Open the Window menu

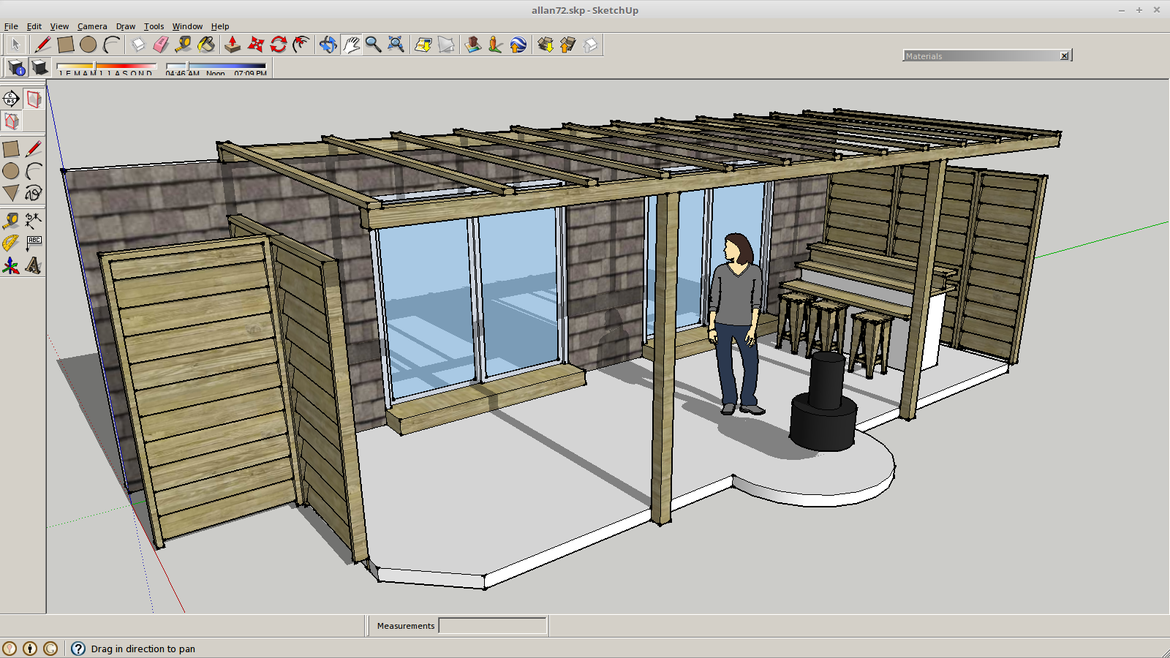click(187, 27)
